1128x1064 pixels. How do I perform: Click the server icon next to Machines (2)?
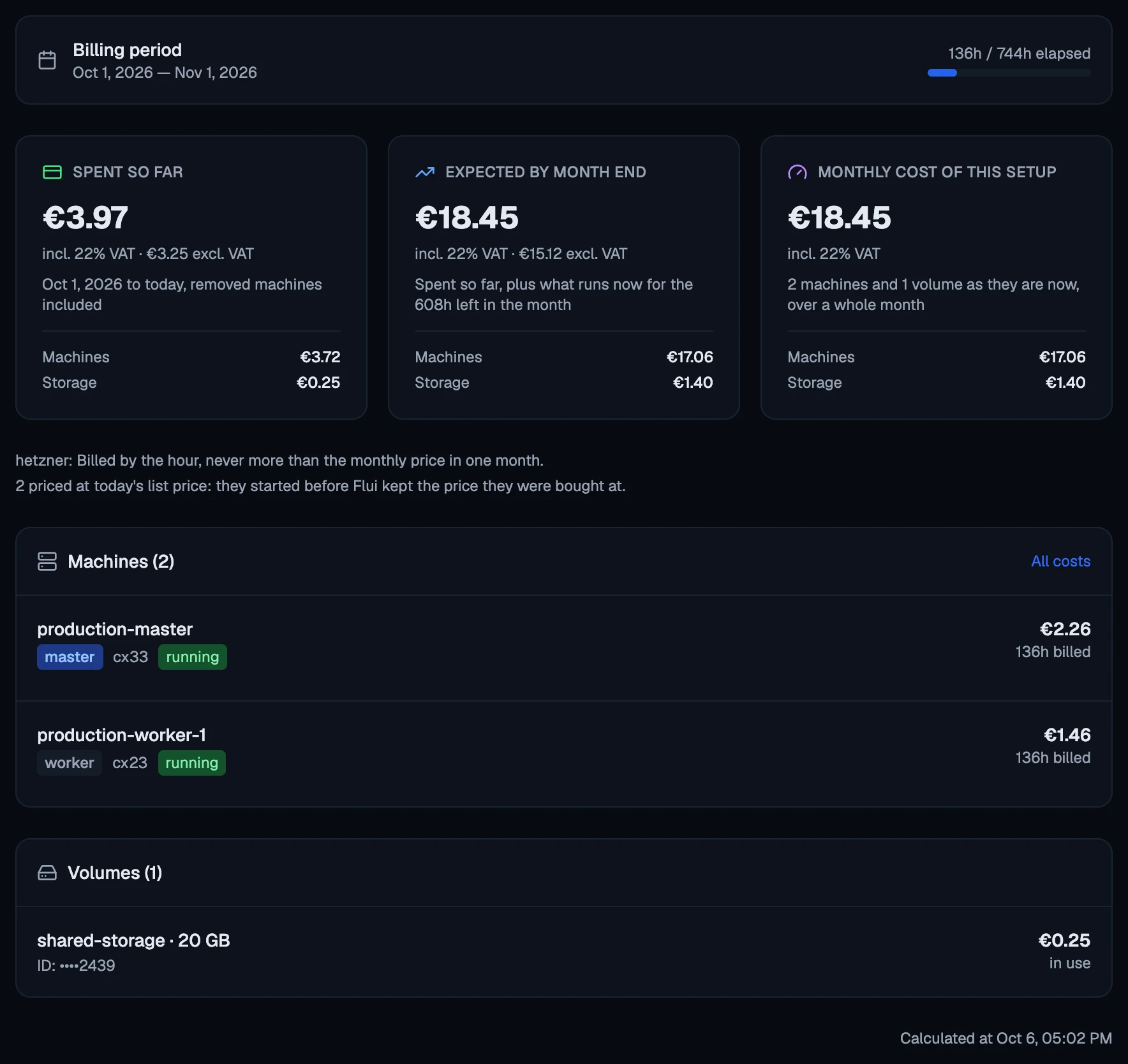point(47,561)
